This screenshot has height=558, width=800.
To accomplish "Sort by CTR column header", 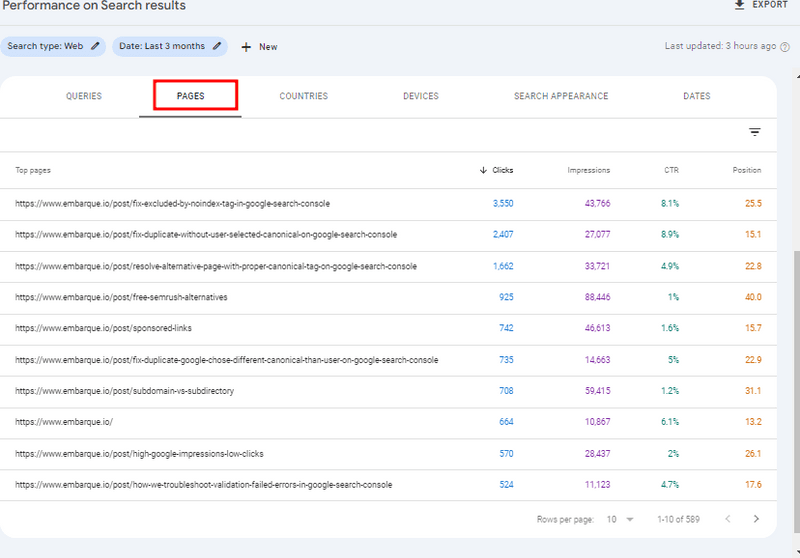I will (x=671, y=170).
